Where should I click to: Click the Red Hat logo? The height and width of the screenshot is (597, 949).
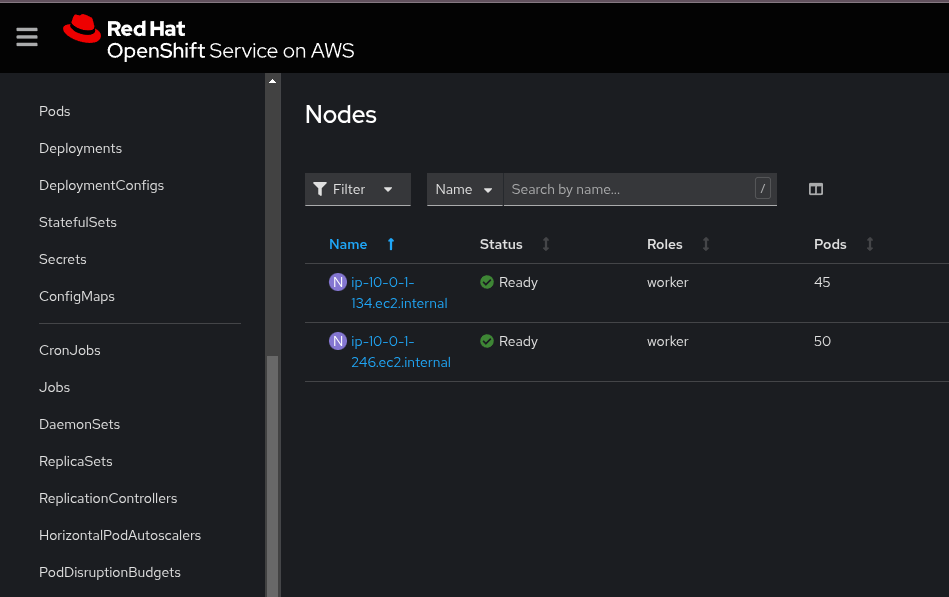coord(82,30)
